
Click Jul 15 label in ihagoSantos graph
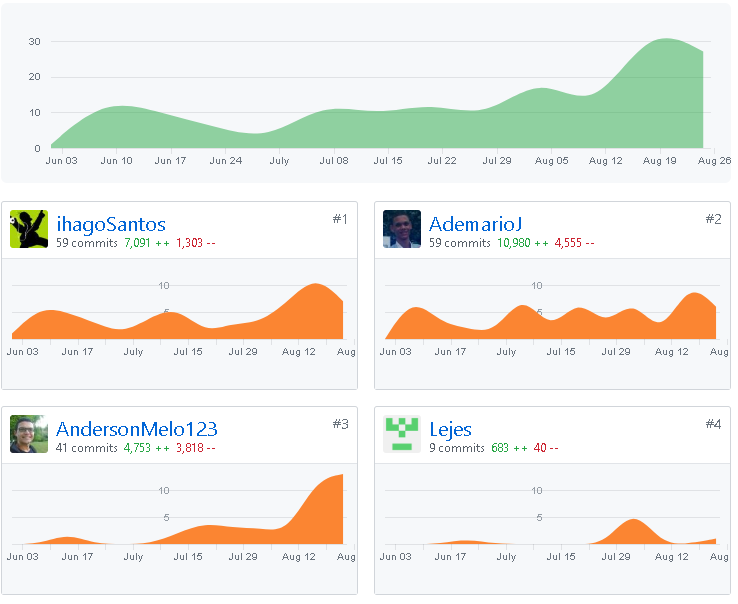(188, 352)
